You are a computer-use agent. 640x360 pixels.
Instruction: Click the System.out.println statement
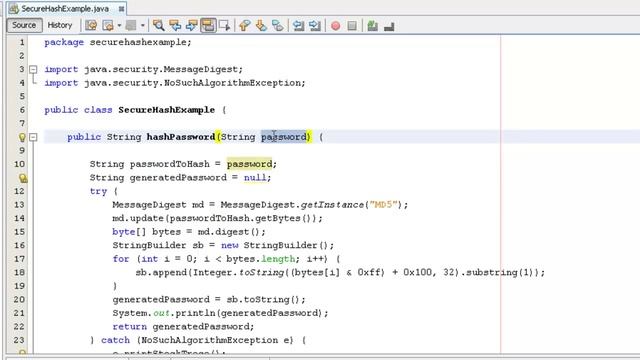(220, 313)
